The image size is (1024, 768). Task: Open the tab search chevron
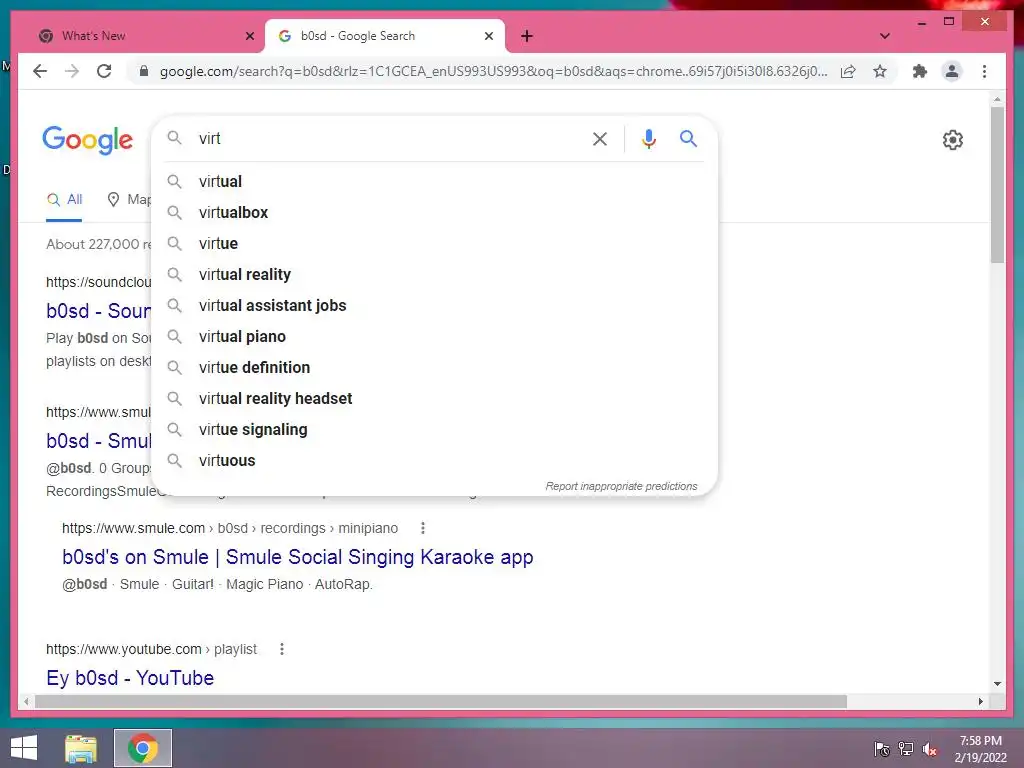[x=885, y=36]
